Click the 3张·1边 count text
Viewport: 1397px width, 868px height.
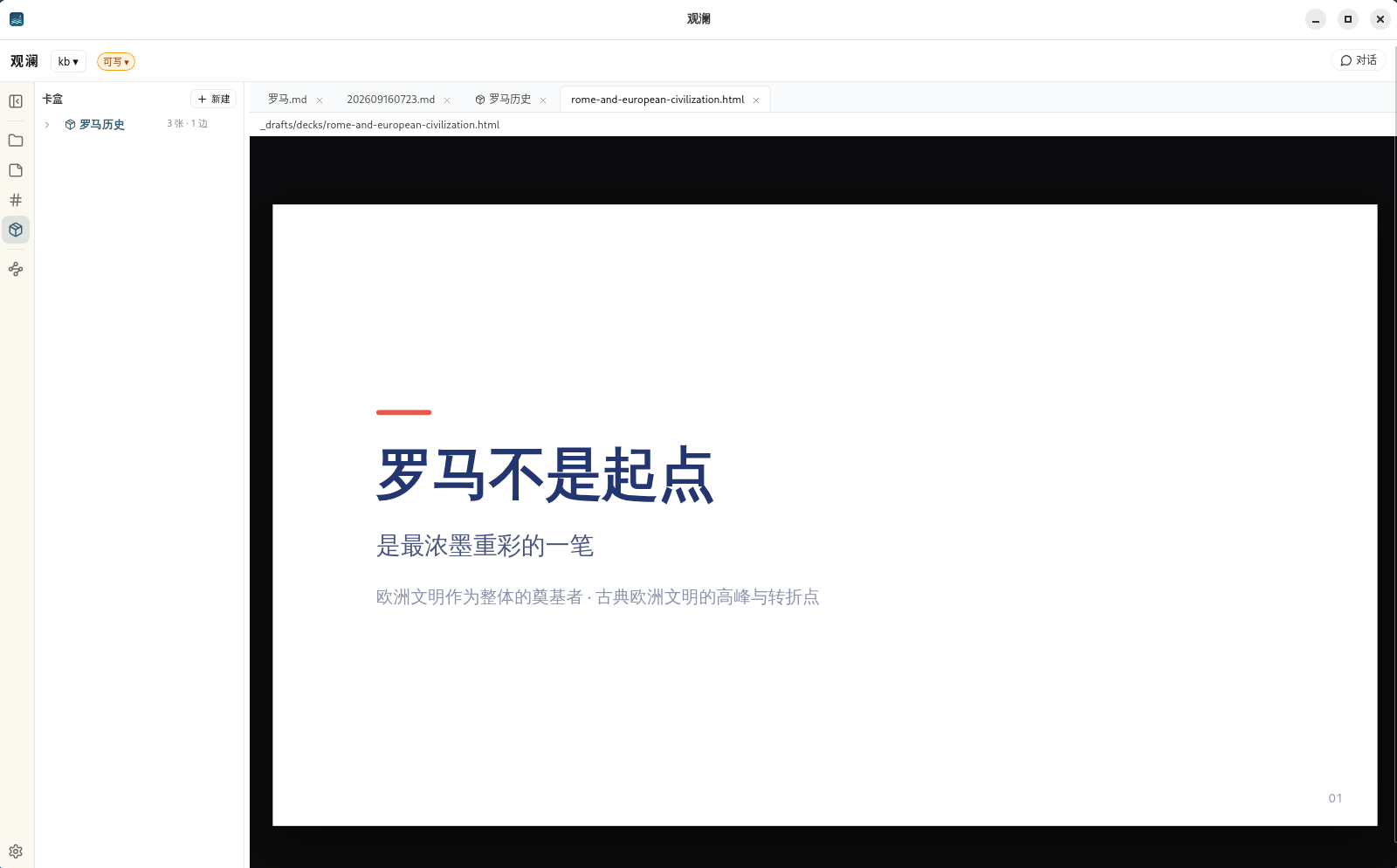[188, 124]
